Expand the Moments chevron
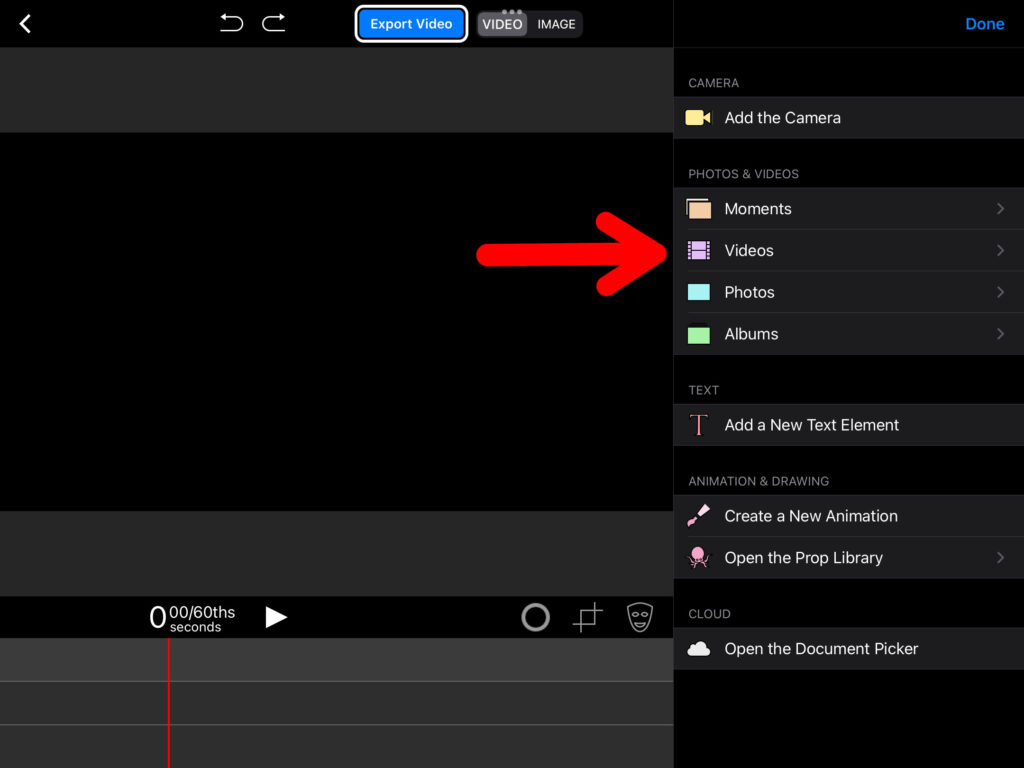 point(1000,209)
